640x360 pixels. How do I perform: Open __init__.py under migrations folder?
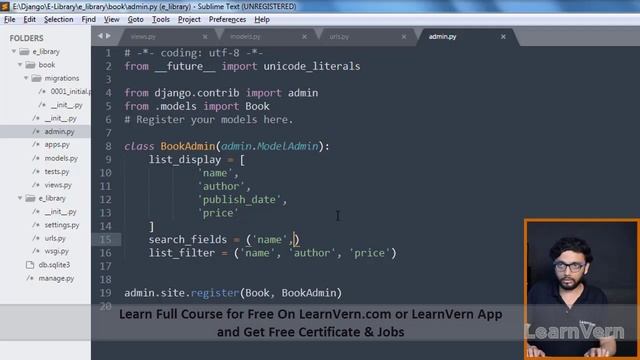coord(67,105)
